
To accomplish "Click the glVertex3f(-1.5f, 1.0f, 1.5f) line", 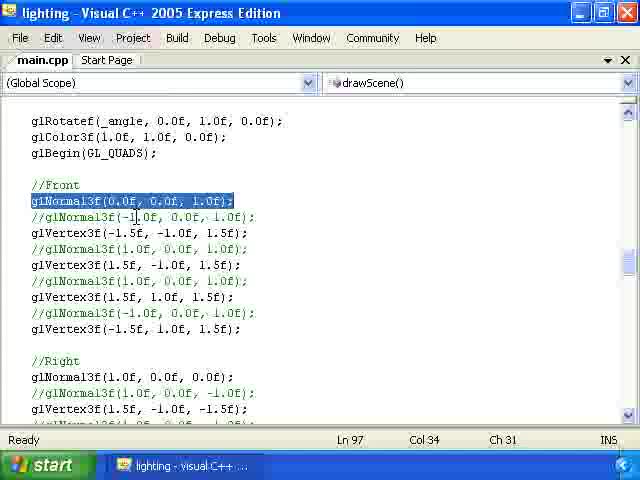I will [136, 329].
